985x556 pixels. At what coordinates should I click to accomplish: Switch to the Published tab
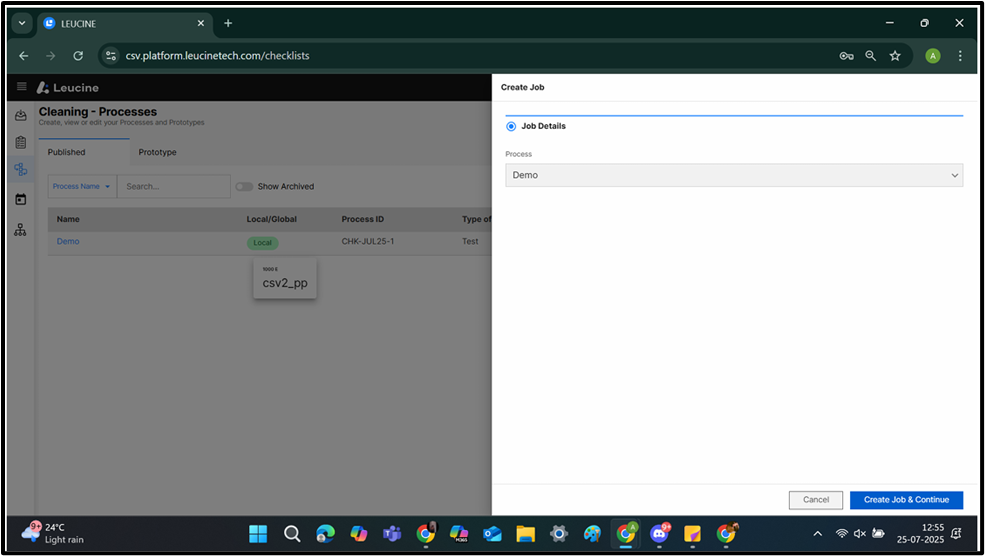point(67,152)
